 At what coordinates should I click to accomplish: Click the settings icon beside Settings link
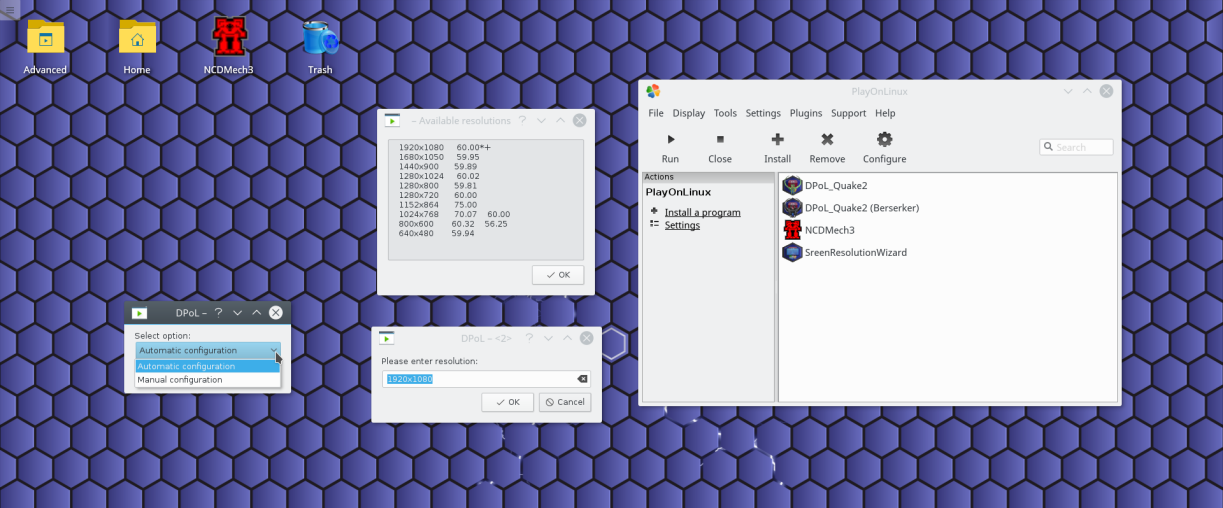(x=654, y=224)
